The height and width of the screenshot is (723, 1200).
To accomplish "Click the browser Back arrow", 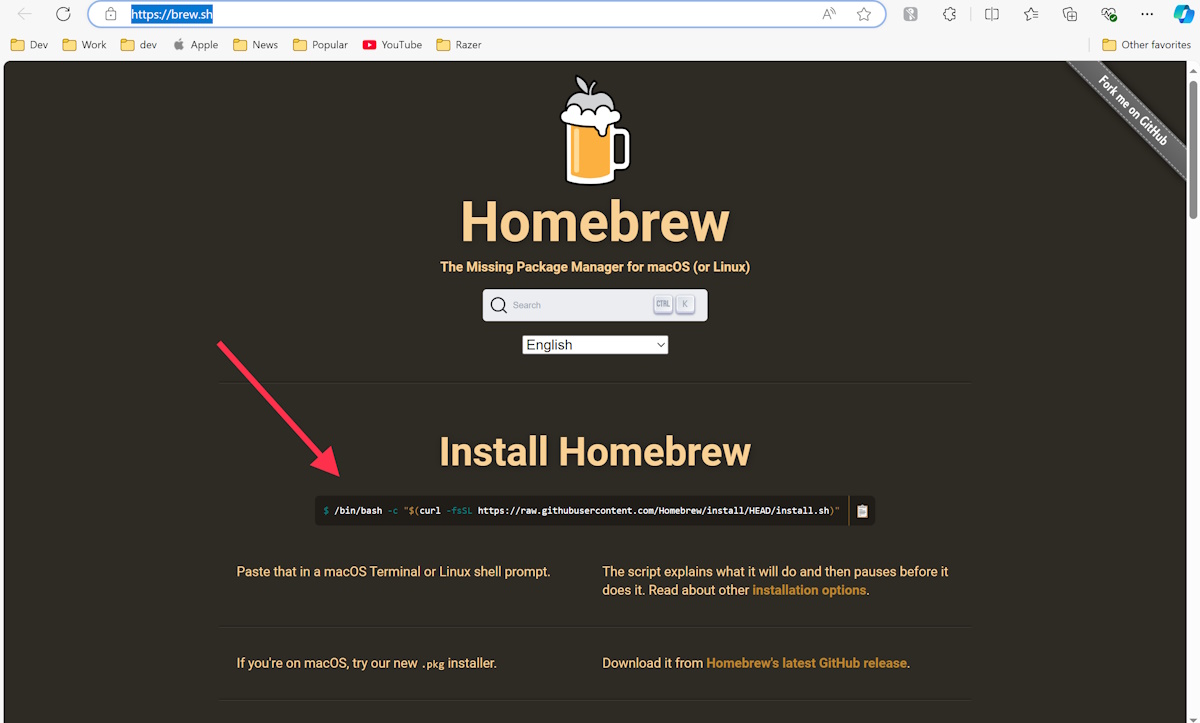I will point(25,14).
